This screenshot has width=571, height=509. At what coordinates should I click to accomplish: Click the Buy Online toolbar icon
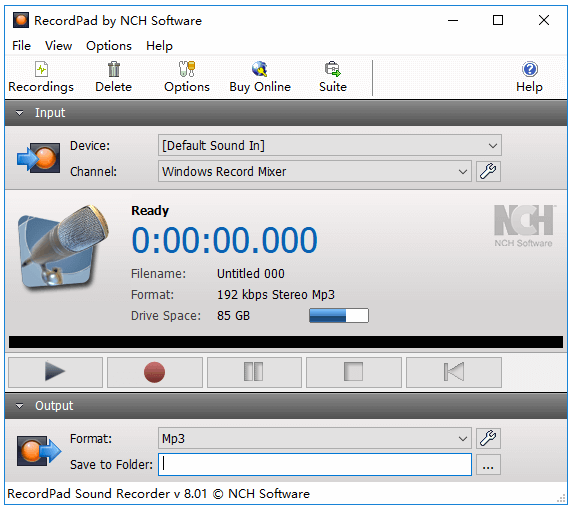[x=260, y=69]
